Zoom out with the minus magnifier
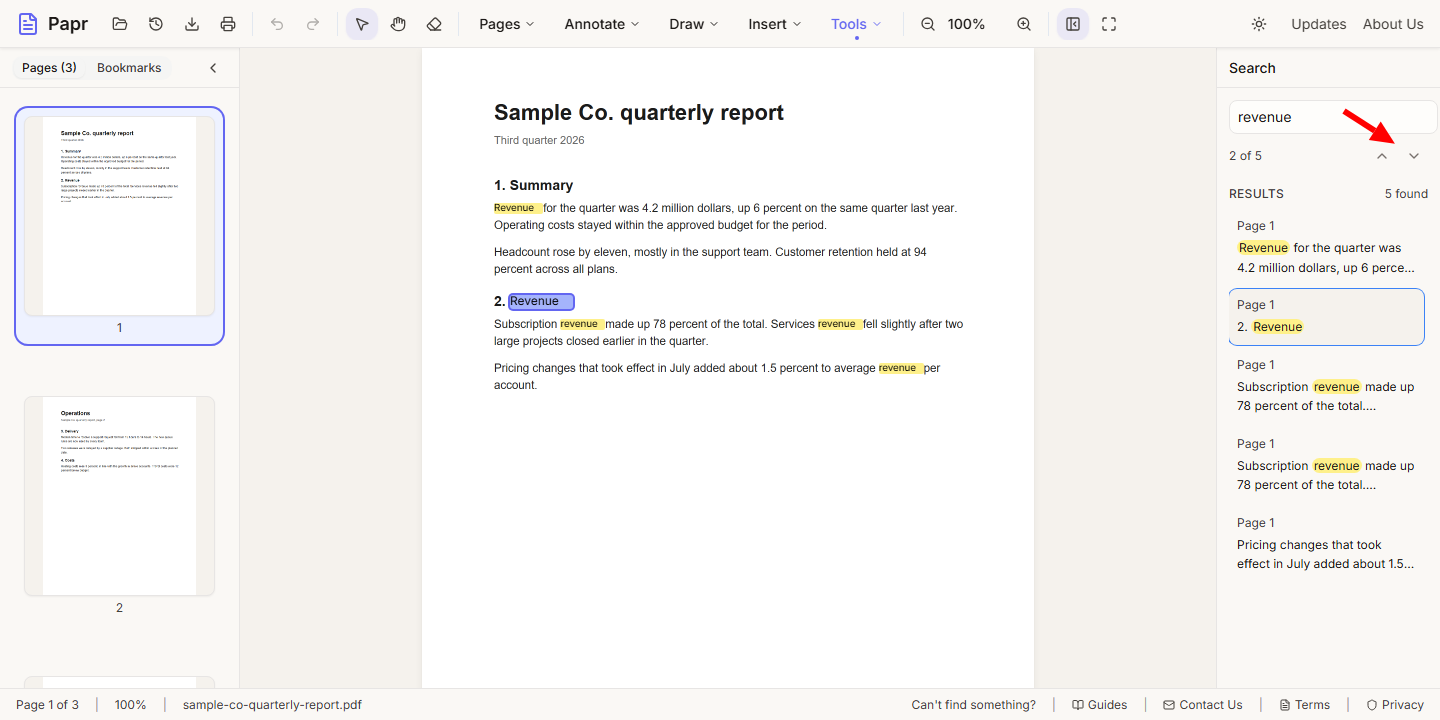The width and height of the screenshot is (1440, 720). pyautogui.click(x=928, y=24)
